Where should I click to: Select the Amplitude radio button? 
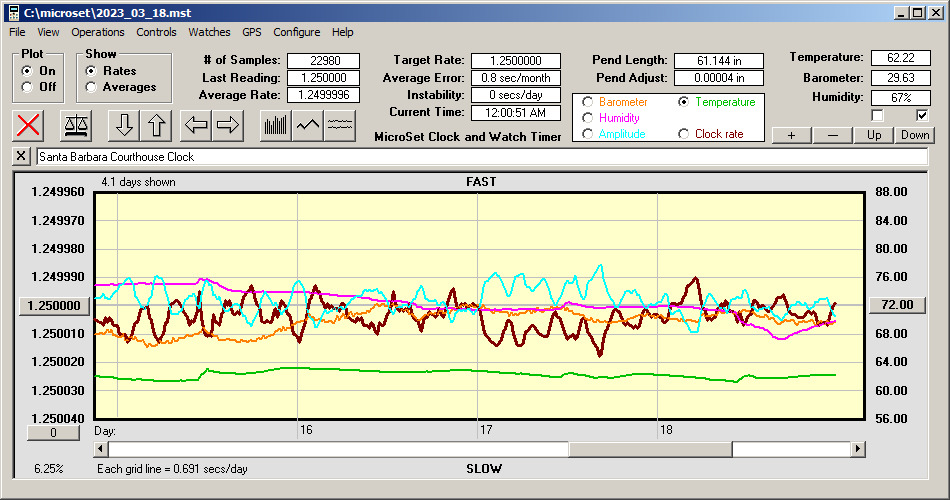click(x=587, y=133)
